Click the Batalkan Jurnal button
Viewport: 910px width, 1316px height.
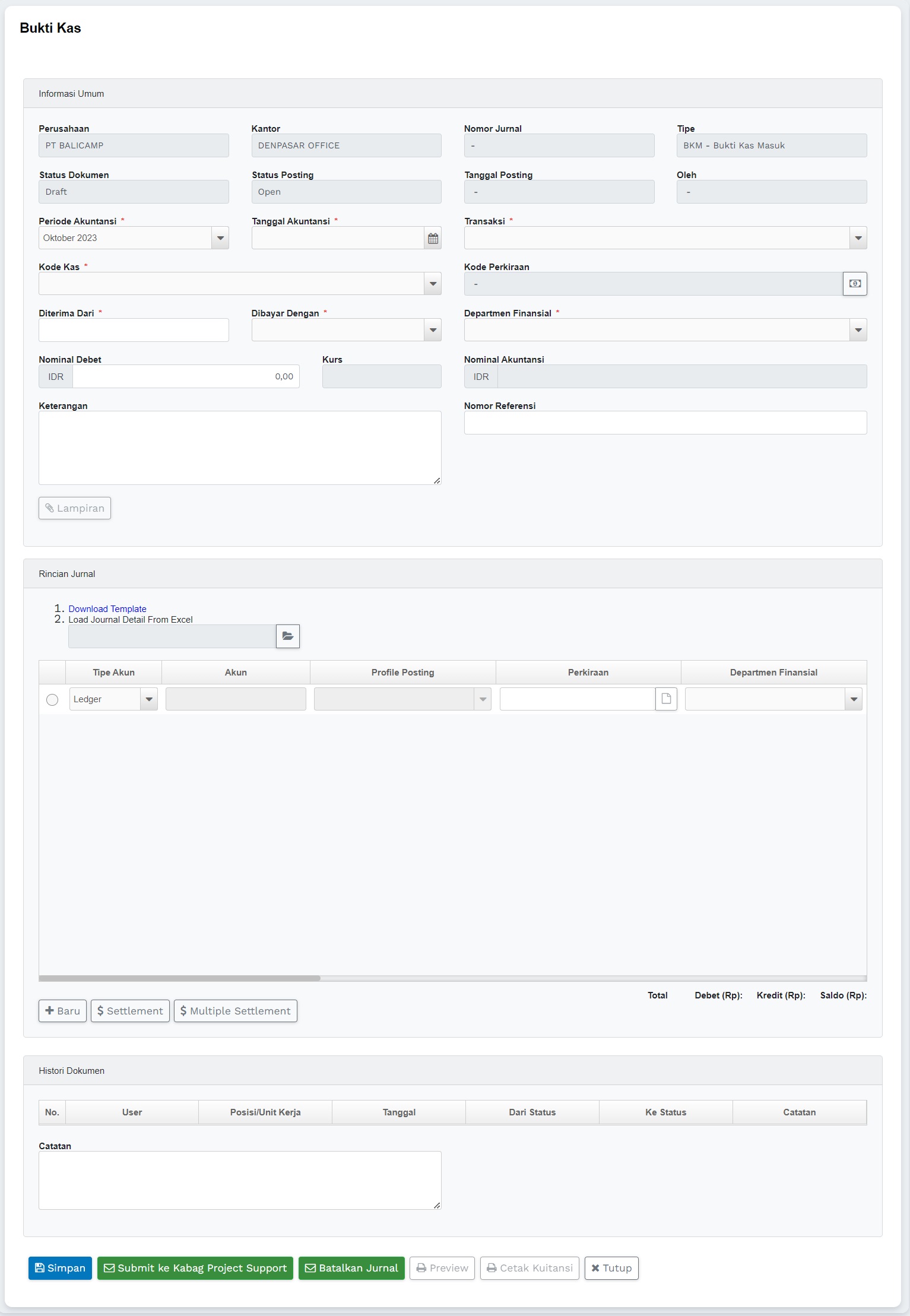point(351,1268)
